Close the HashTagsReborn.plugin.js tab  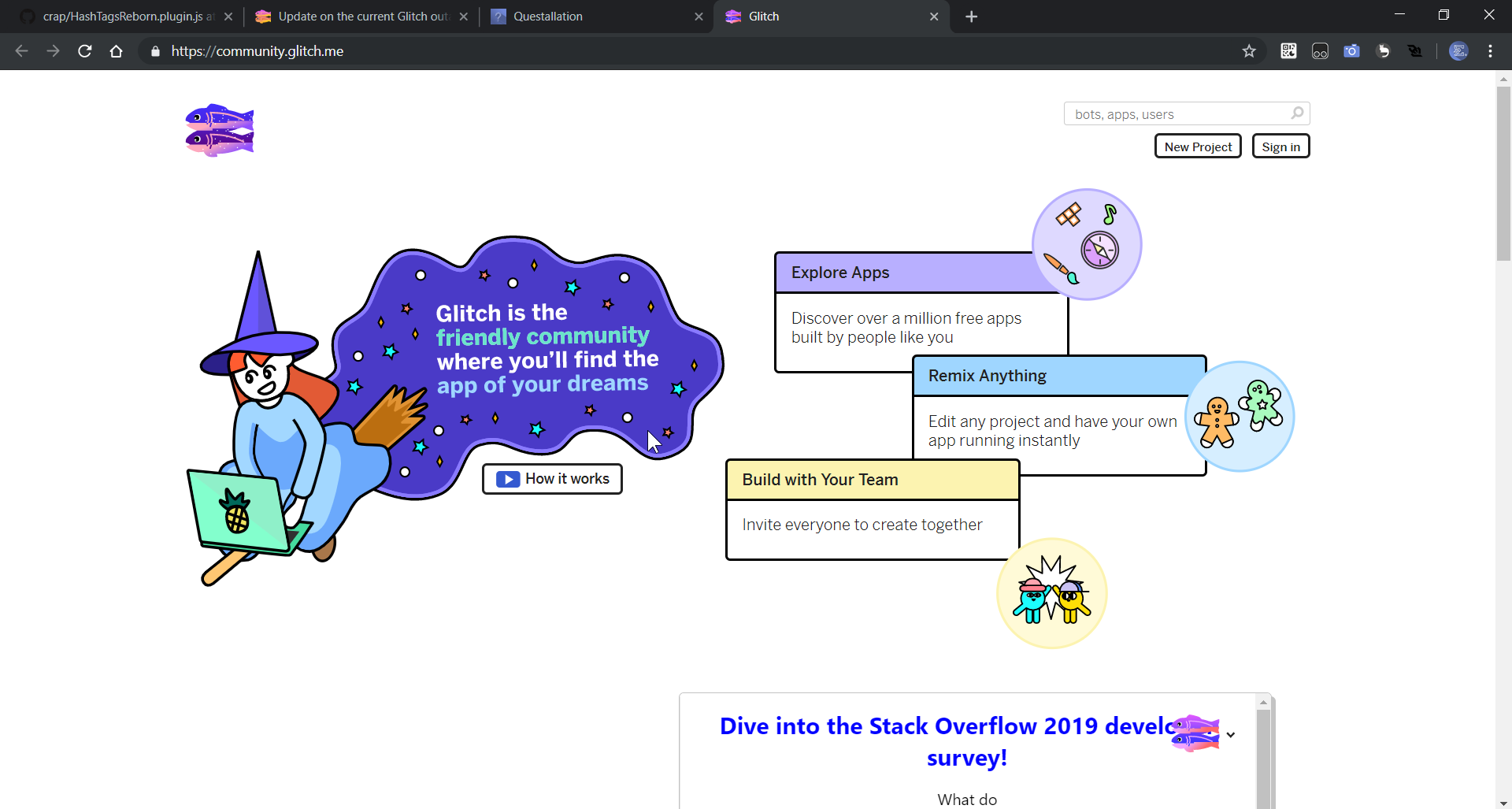point(228,17)
